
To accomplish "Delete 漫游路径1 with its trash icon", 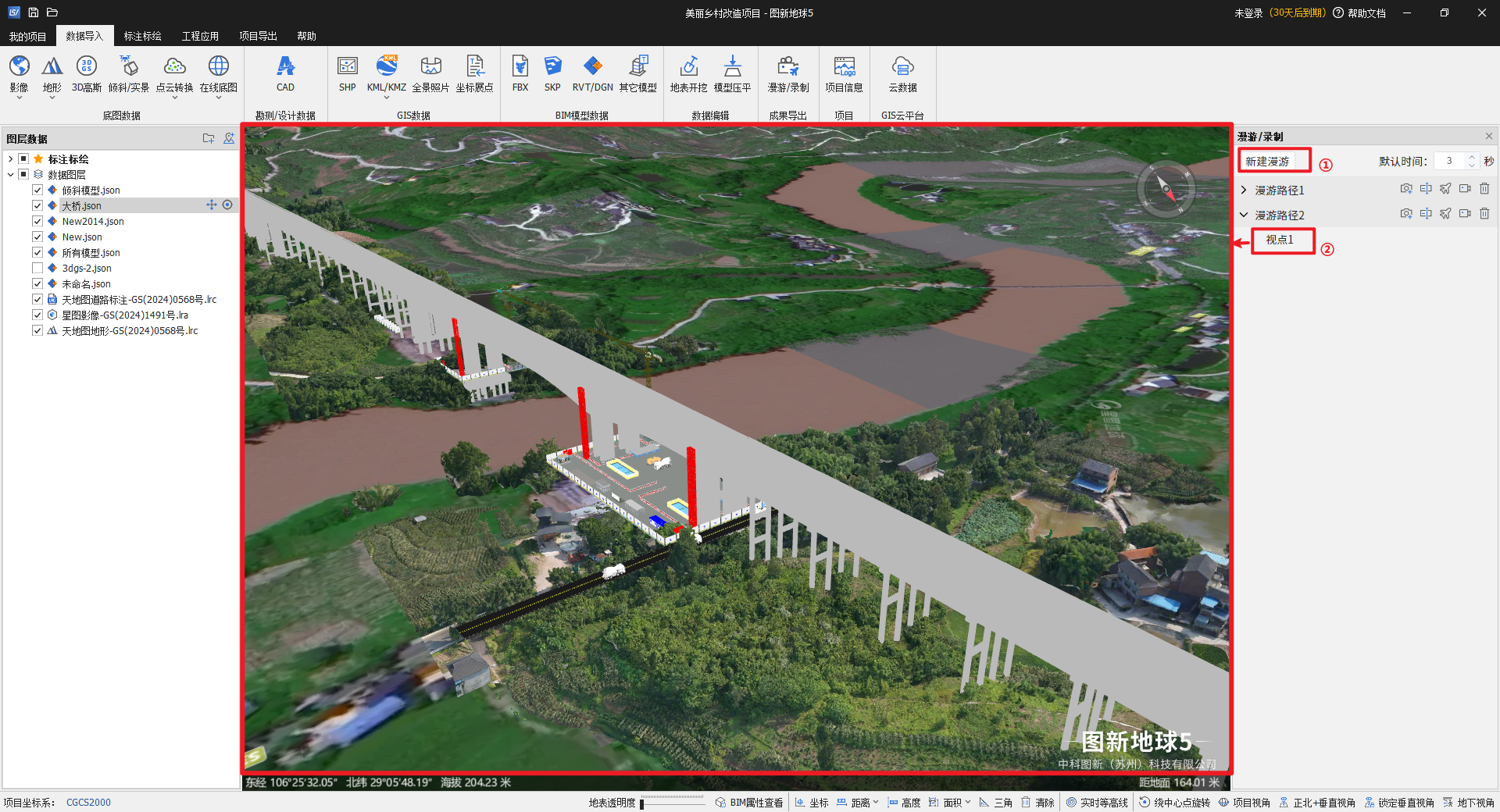I will [x=1484, y=189].
